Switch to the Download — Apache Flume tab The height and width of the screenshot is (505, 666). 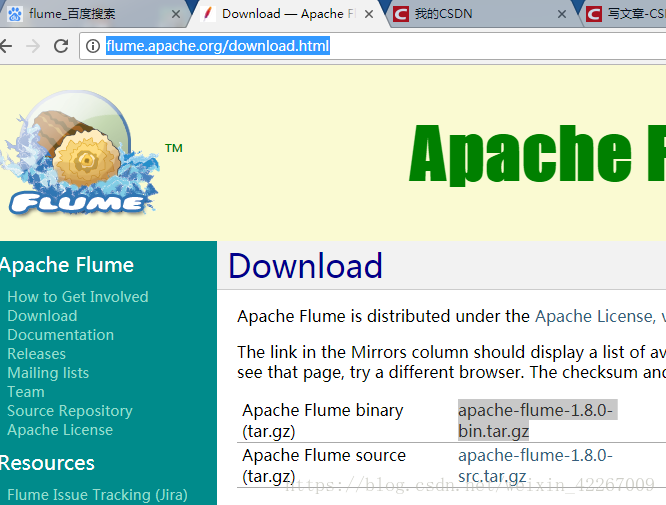pyautogui.click(x=288, y=14)
